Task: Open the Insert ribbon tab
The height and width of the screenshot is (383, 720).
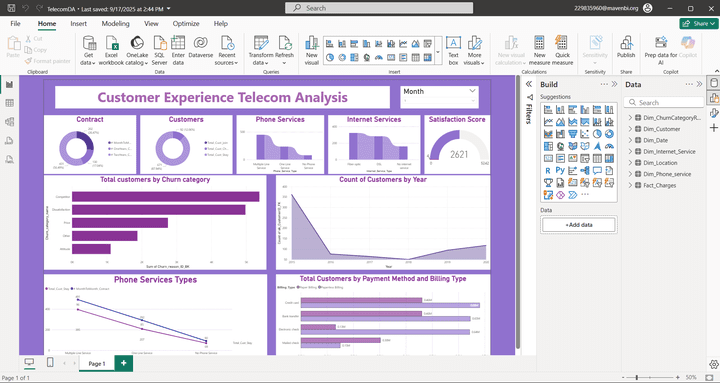Action: 79,23
